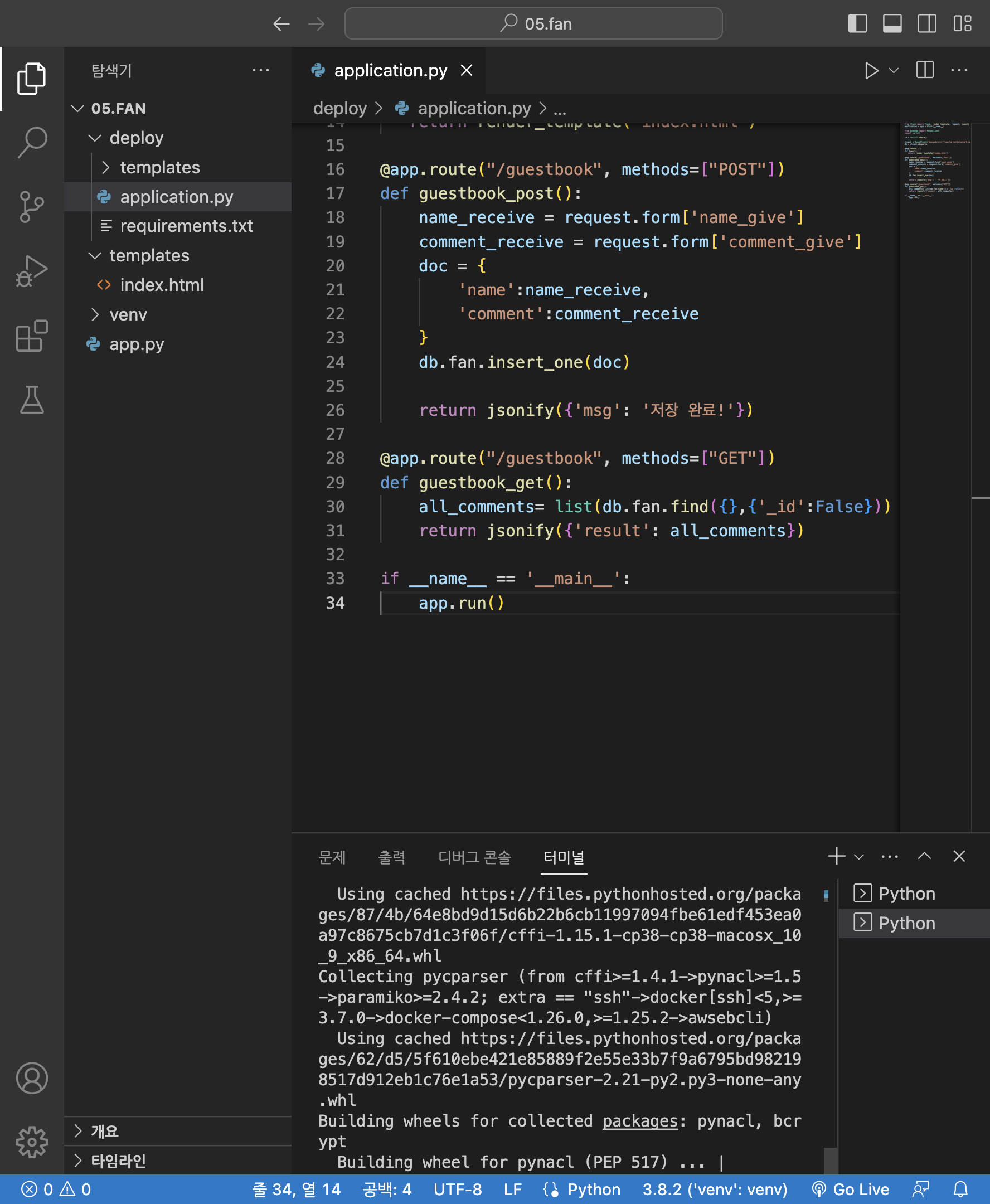
Task: Select the application.py editor tab
Action: point(389,70)
